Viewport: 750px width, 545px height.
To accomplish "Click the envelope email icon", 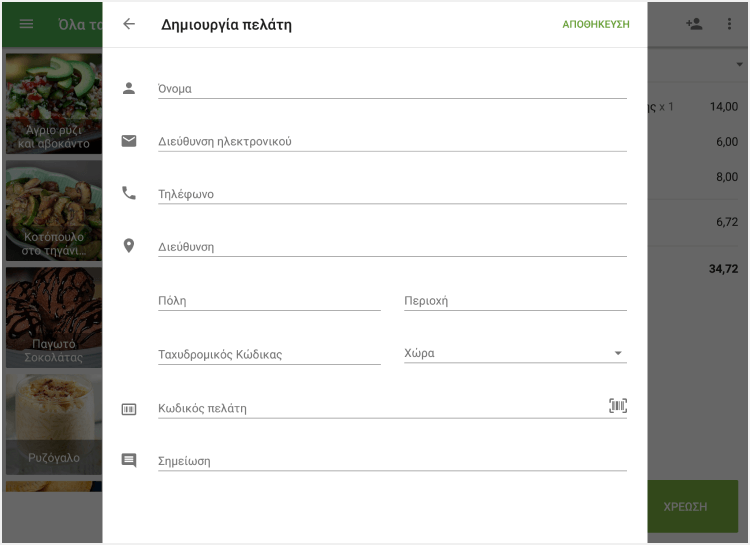I will tap(129, 141).
